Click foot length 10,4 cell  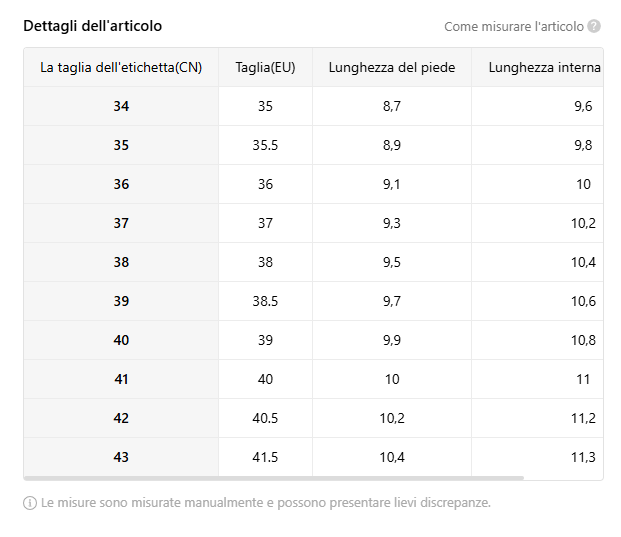392,457
